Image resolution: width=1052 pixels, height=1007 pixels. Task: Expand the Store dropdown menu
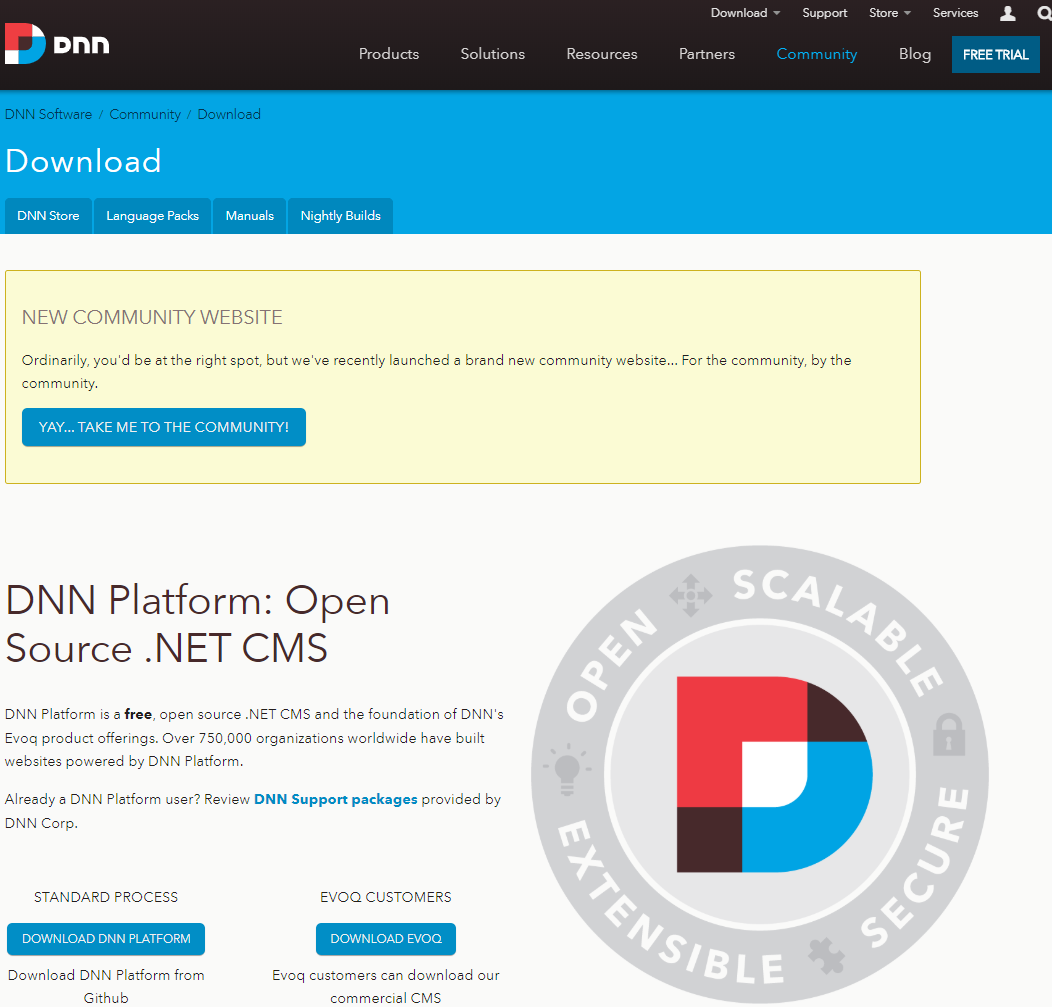coord(890,13)
